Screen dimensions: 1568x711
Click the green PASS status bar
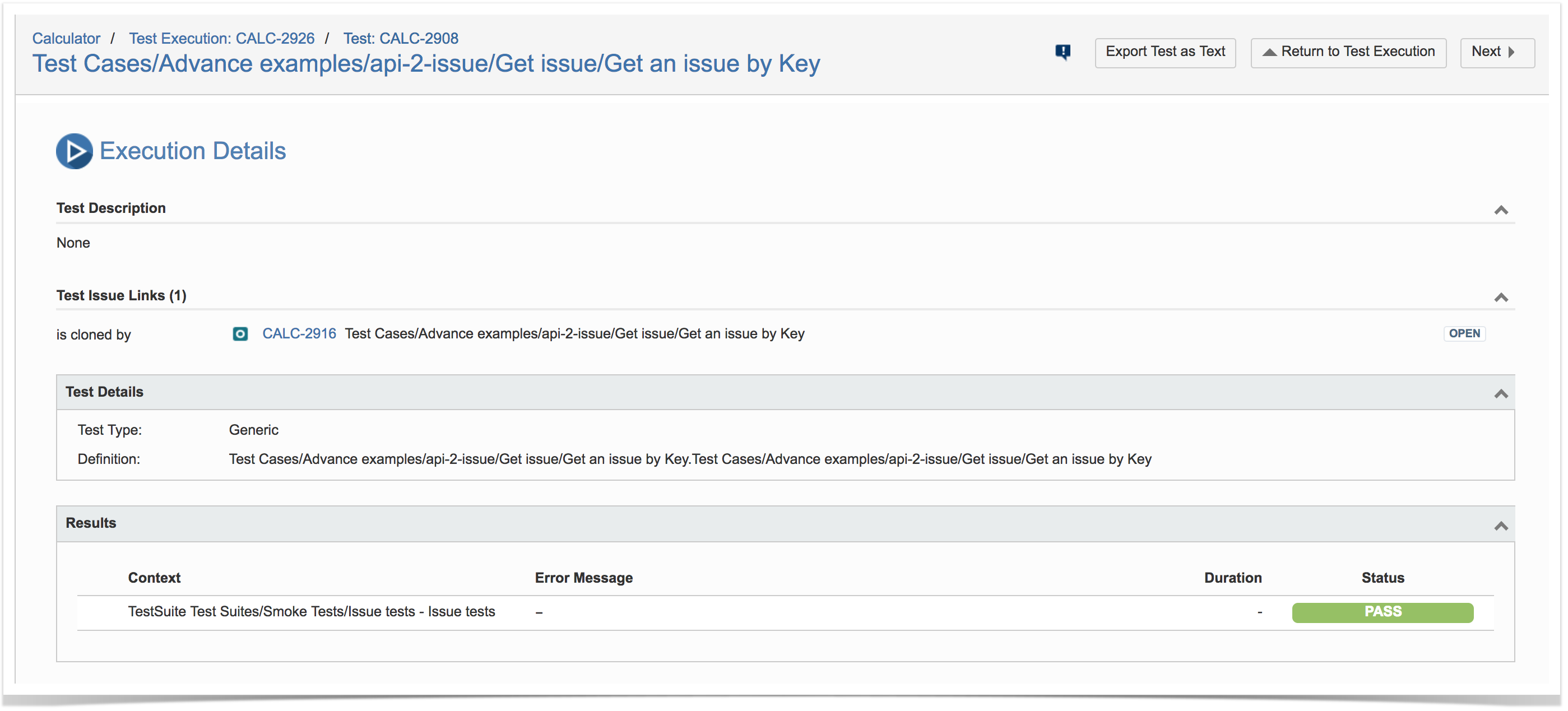pos(1383,612)
